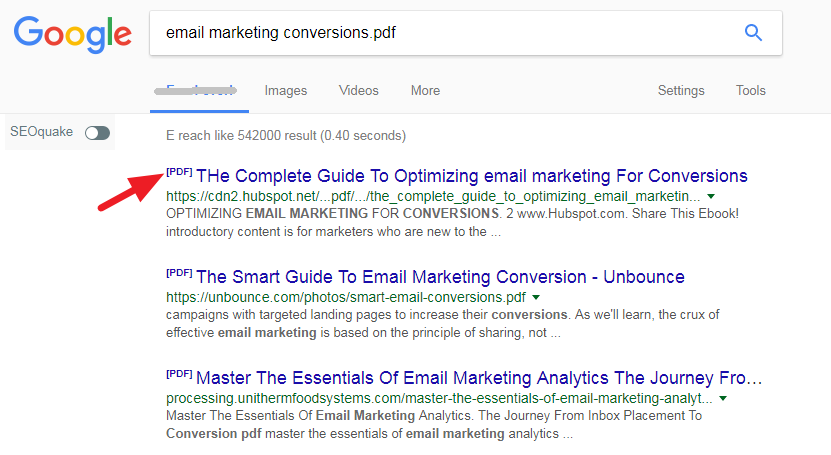Open the More search menu
Screen dimensions: 831x455
tap(425, 91)
